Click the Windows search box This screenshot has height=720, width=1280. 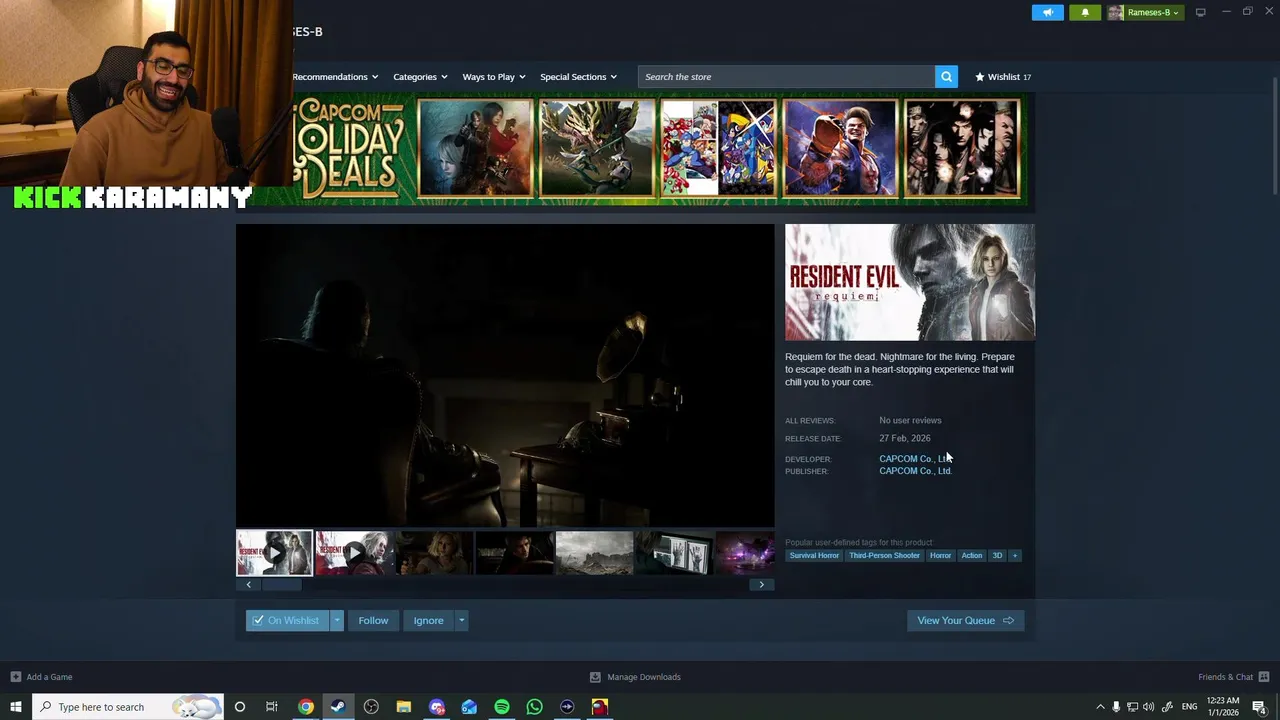point(128,707)
